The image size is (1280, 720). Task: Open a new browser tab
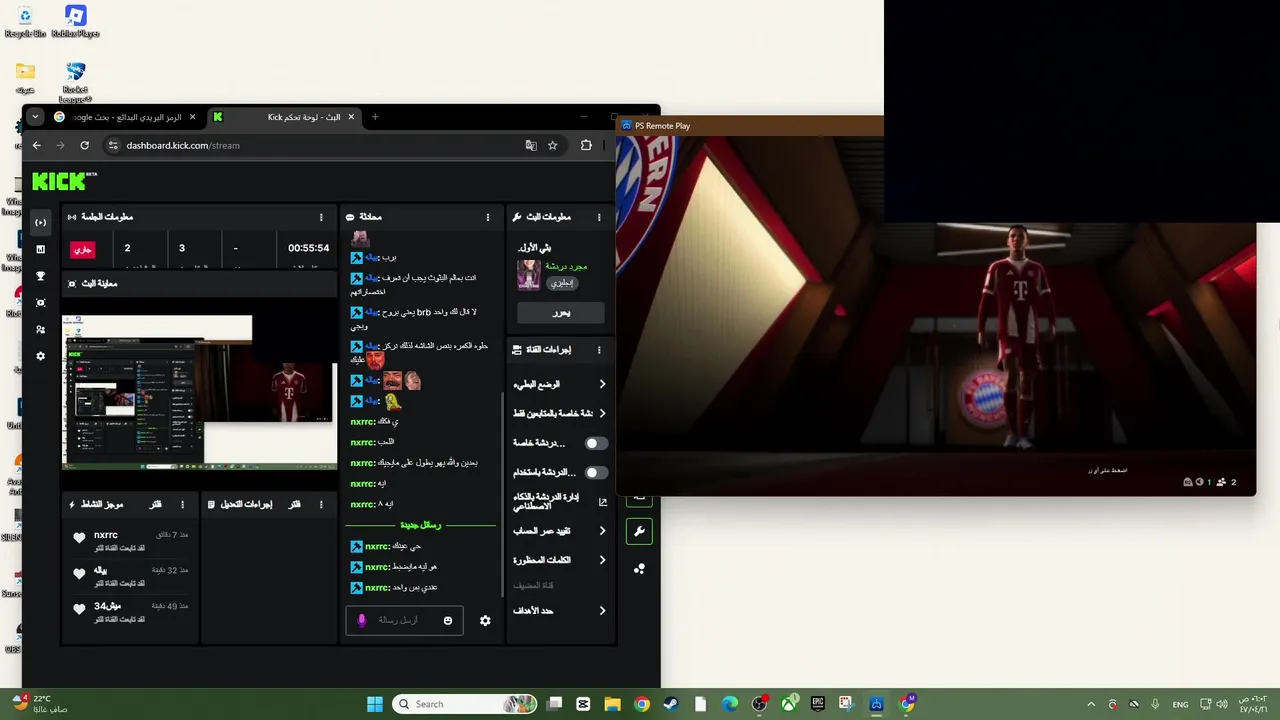point(375,117)
